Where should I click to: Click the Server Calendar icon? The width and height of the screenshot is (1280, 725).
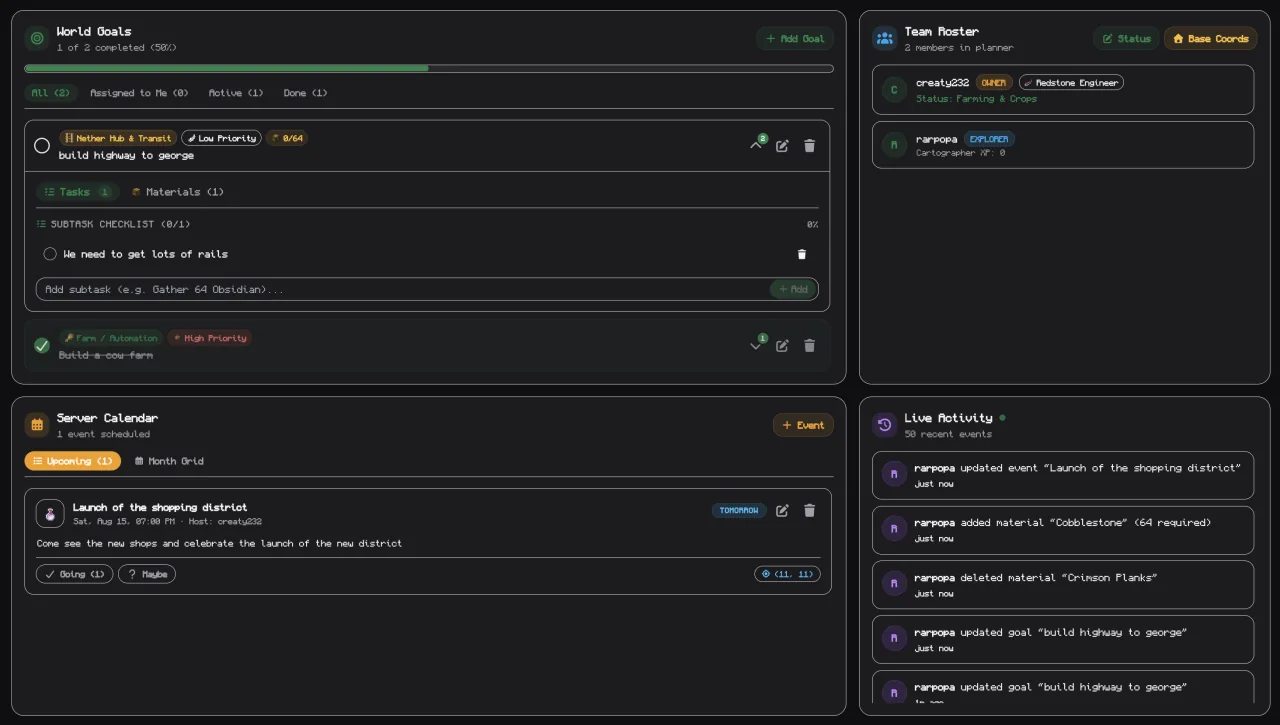[x=37, y=425]
